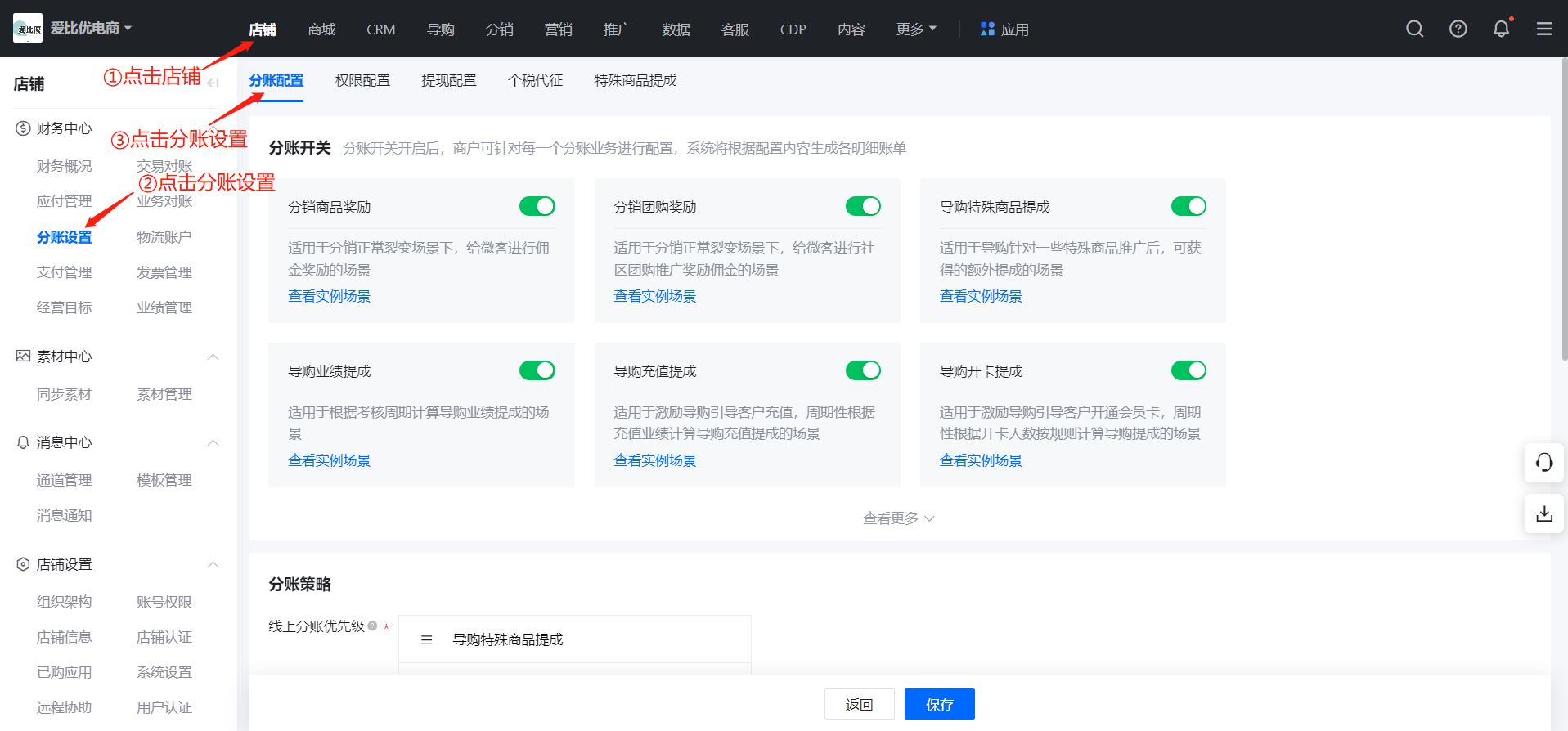
Task: View 查看实例场景 under 导购充值提成
Action: click(655, 460)
